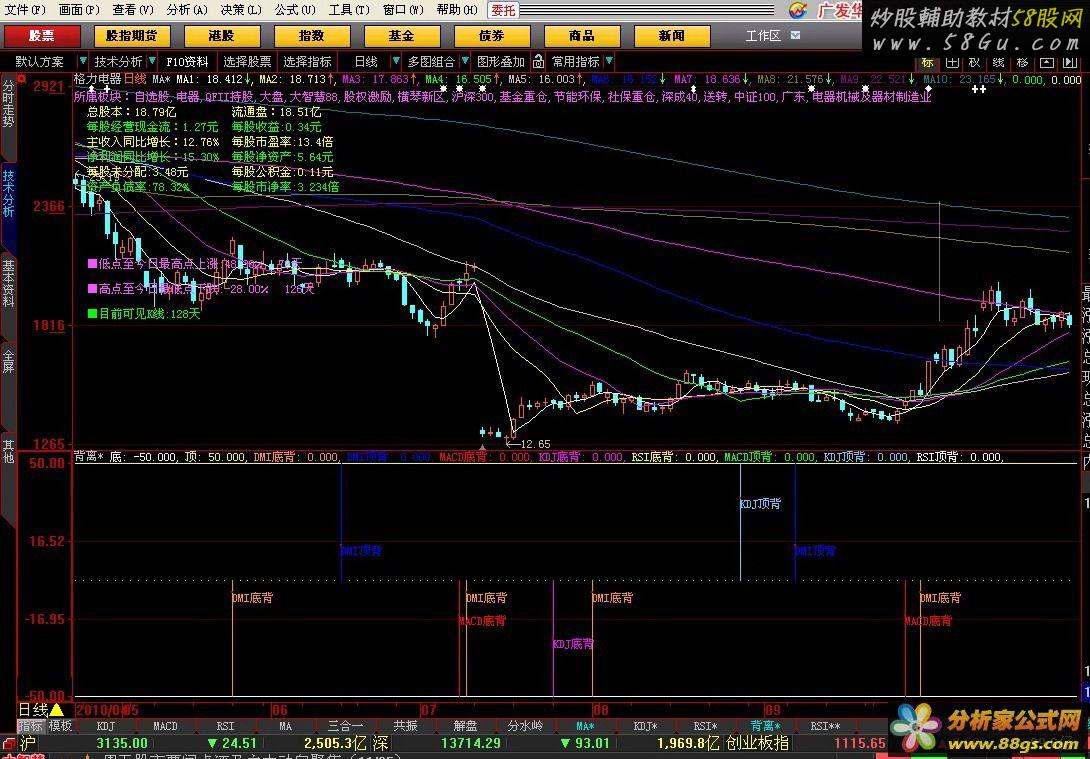Screen dimensions: 1090x759
Task: Switch to the 模板 mode at bottom left
Action: click(x=60, y=726)
